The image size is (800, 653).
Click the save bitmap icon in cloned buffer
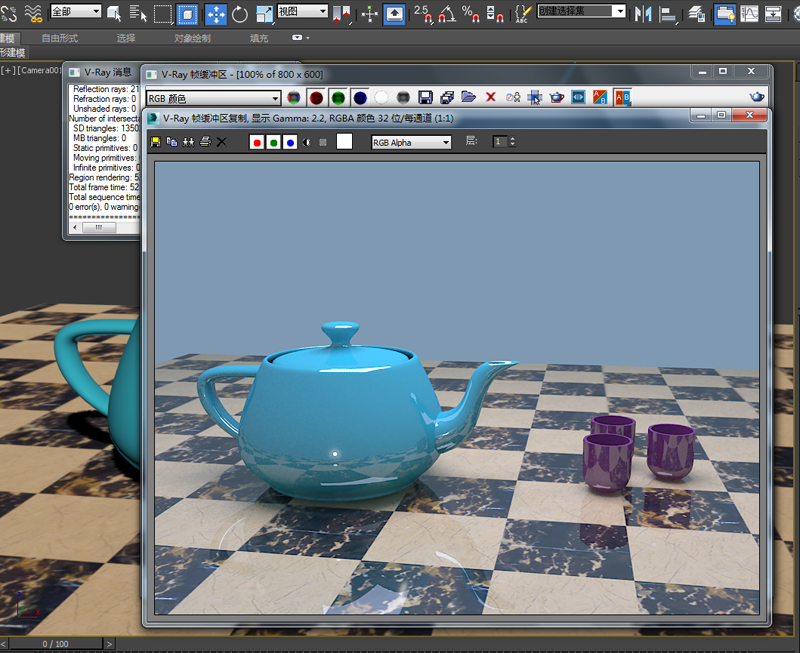(x=155, y=142)
